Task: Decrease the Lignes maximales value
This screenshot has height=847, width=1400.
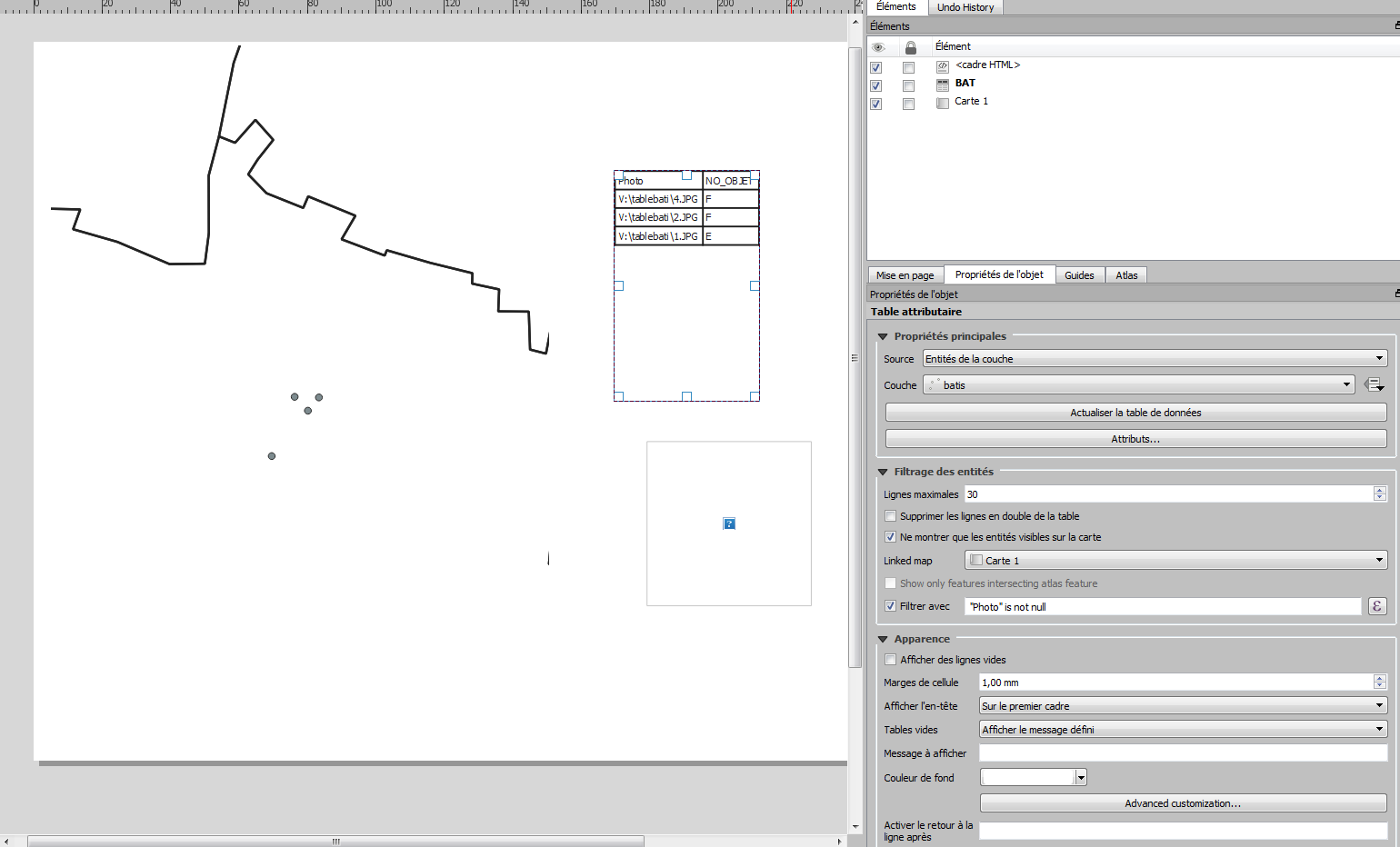Action: pyautogui.click(x=1380, y=498)
